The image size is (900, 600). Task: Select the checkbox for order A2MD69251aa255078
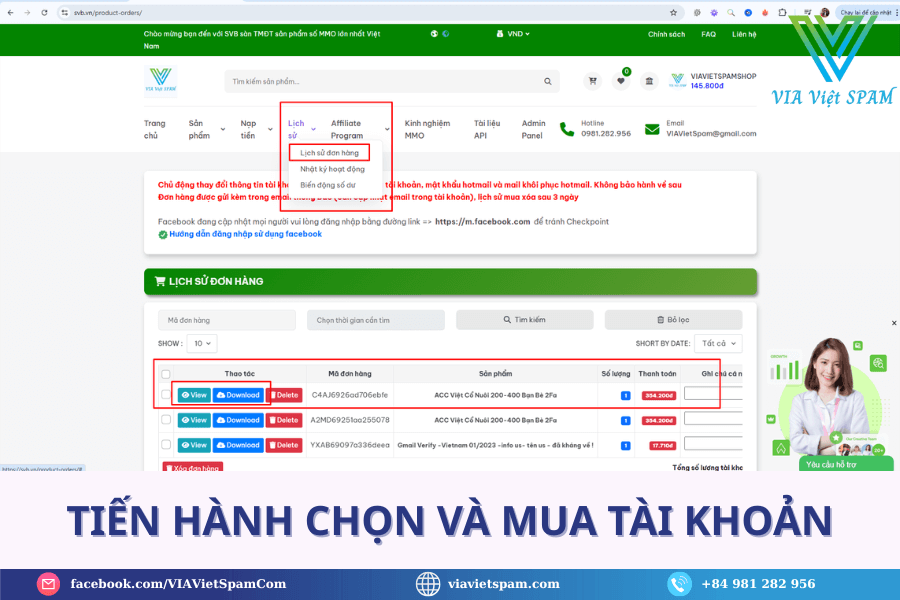click(166, 419)
